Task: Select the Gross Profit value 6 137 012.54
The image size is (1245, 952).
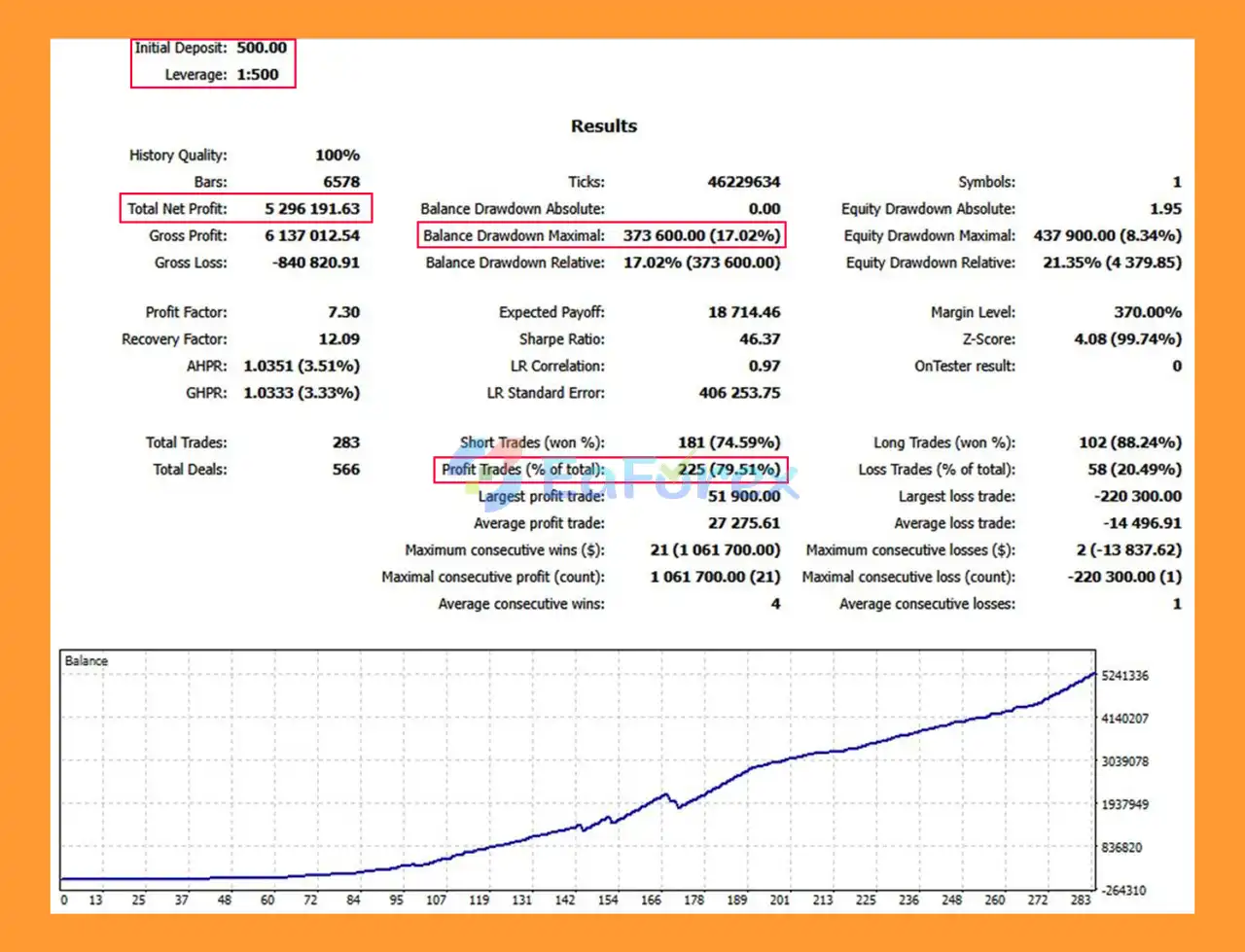Action: (x=311, y=235)
